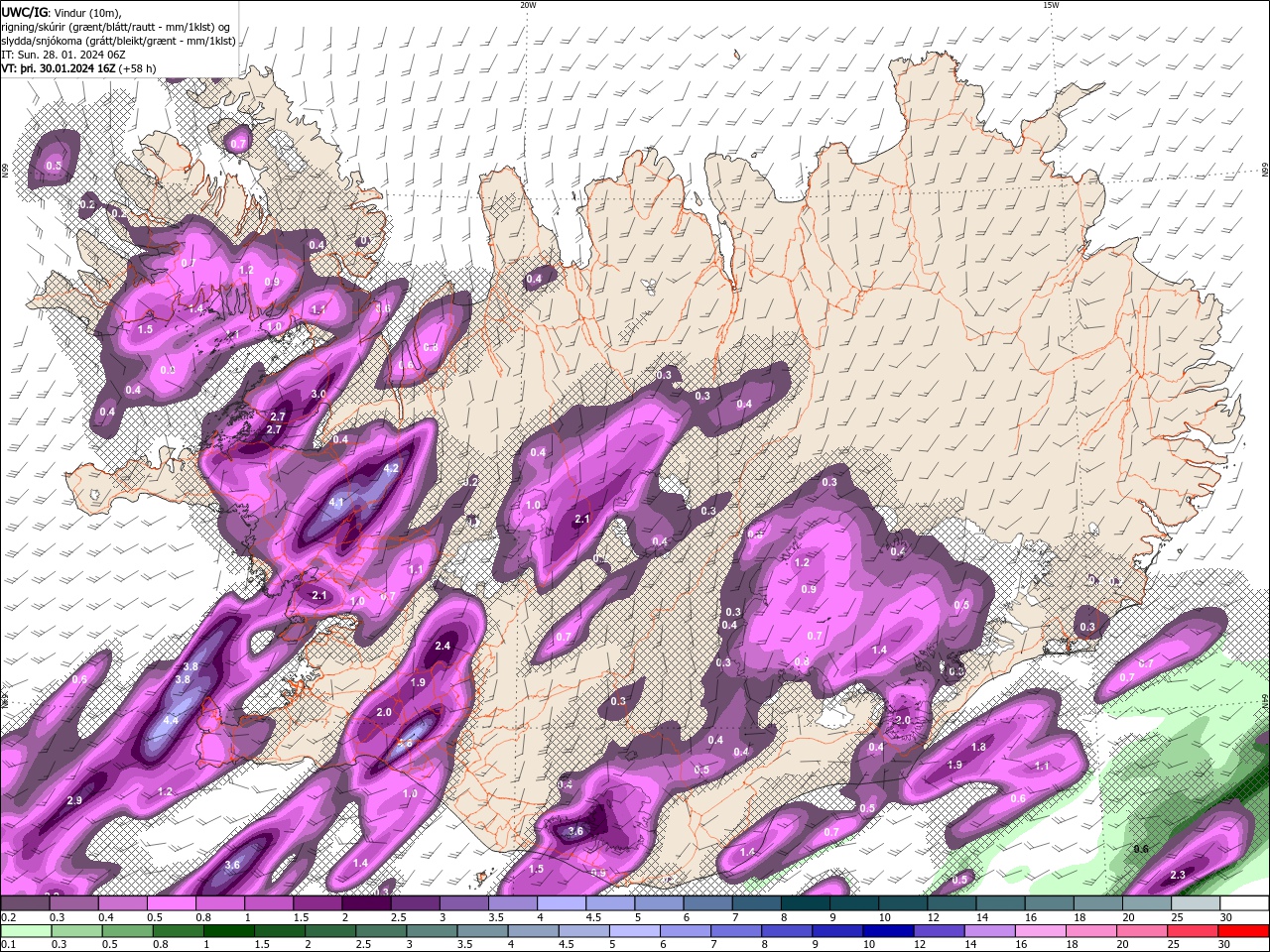Click the "Vindur (10m)," header text
Image resolution: width=1270 pixels, height=952 pixels.
(x=87, y=12)
